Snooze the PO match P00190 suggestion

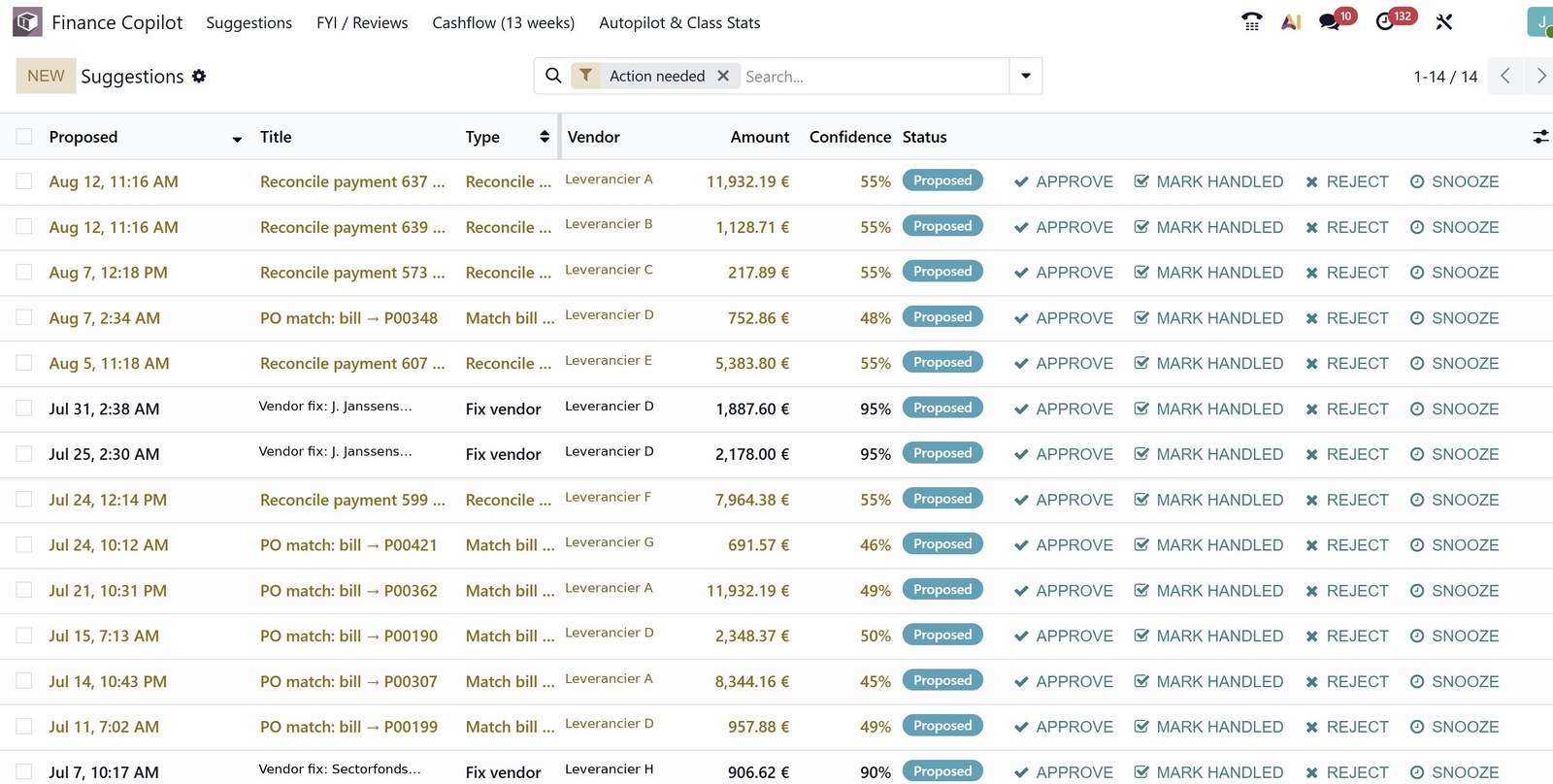(1454, 636)
